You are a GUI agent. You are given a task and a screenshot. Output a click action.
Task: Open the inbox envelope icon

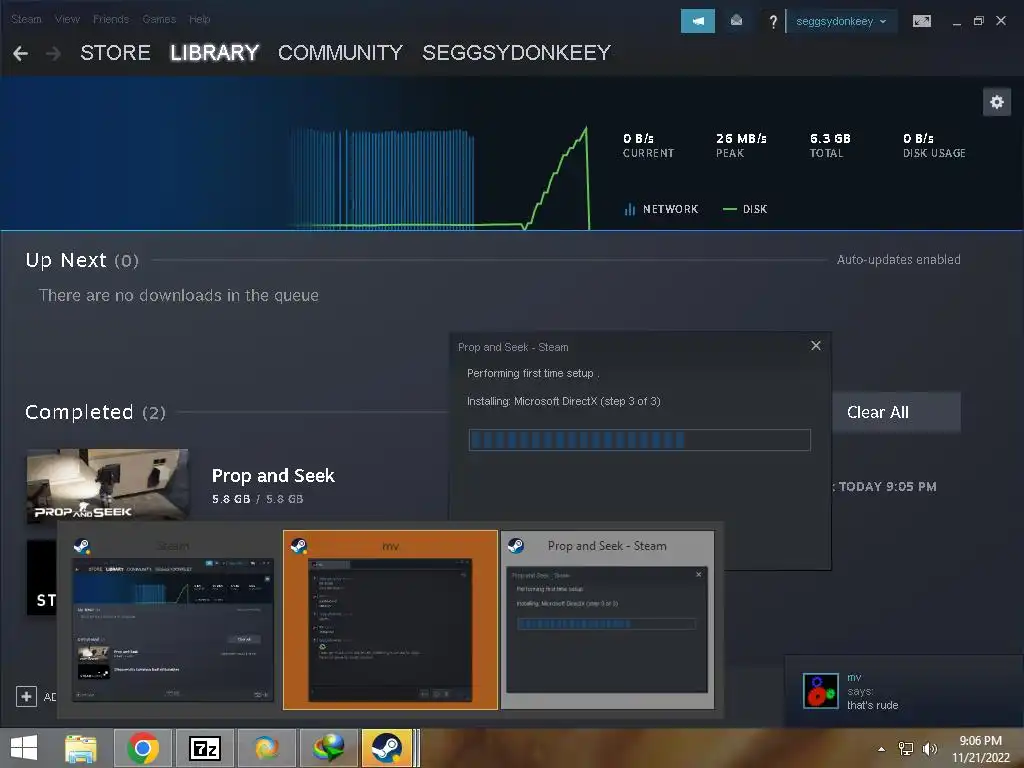pyautogui.click(x=736, y=21)
